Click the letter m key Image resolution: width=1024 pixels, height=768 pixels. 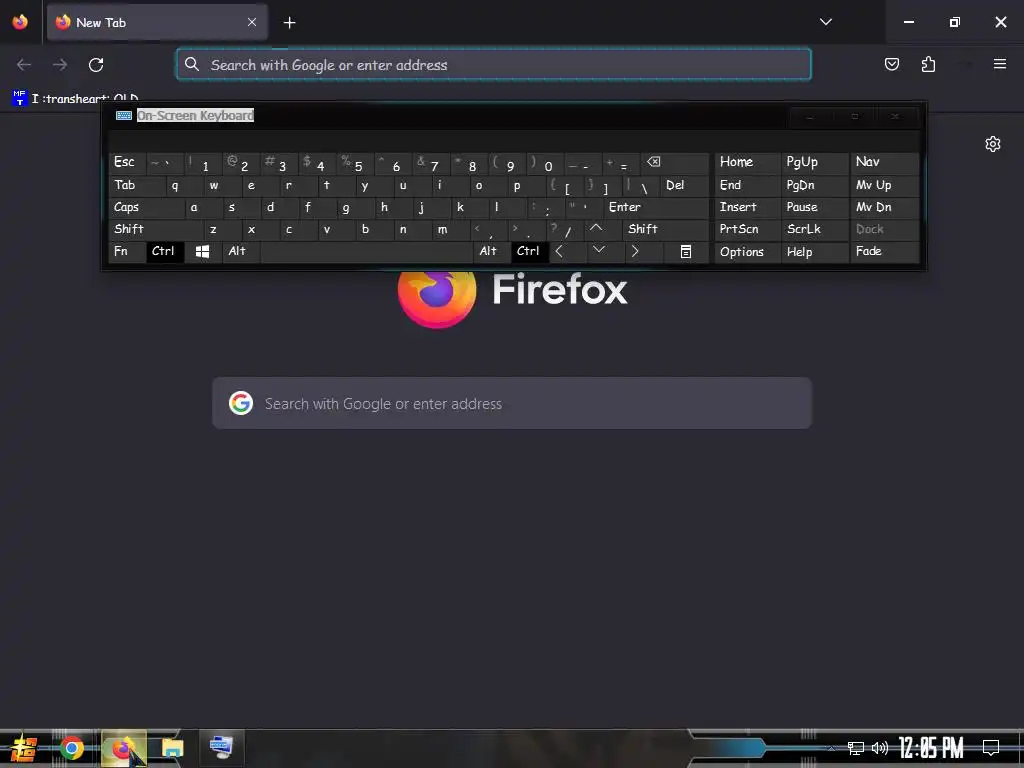tap(451, 229)
